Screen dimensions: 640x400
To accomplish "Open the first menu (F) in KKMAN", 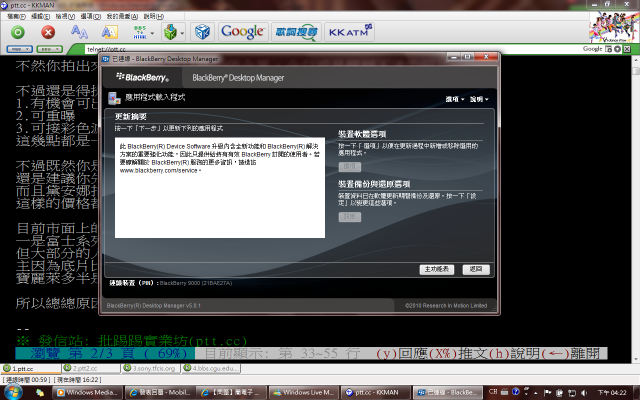I will [x=16, y=16].
